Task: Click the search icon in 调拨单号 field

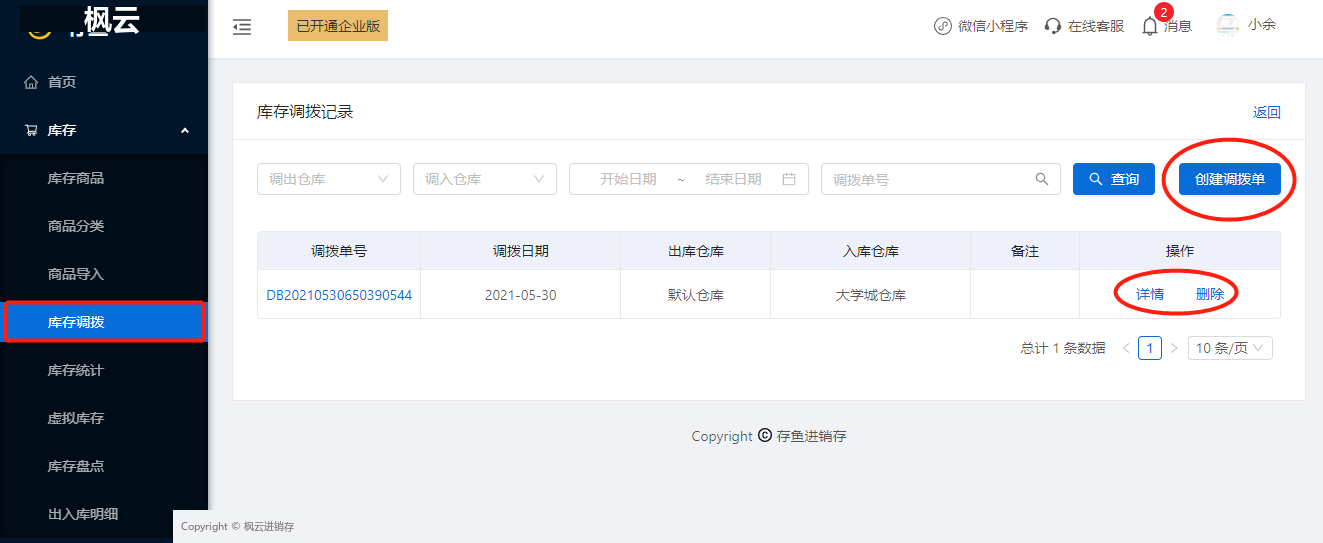Action: tap(1042, 179)
